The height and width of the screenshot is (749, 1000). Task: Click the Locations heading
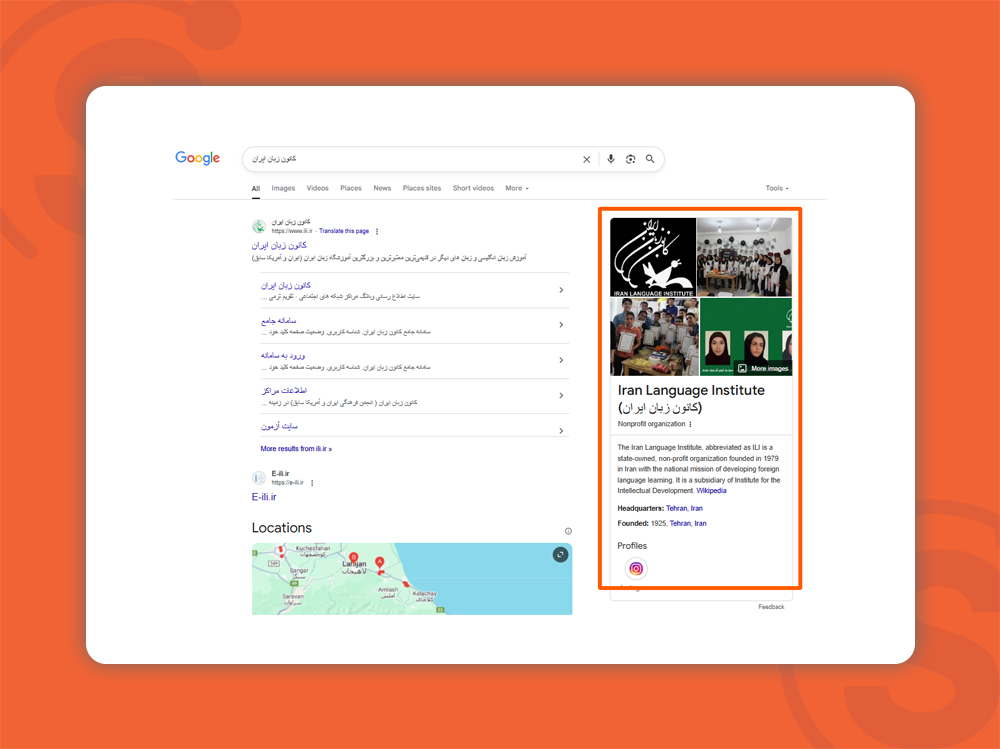(282, 528)
